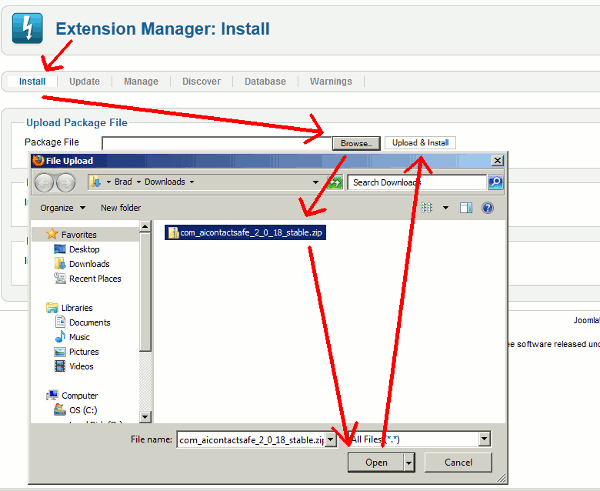Click Downloads in the address breadcrumb
Image resolution: width=600 pixels, height=491 pixels.
165,182
